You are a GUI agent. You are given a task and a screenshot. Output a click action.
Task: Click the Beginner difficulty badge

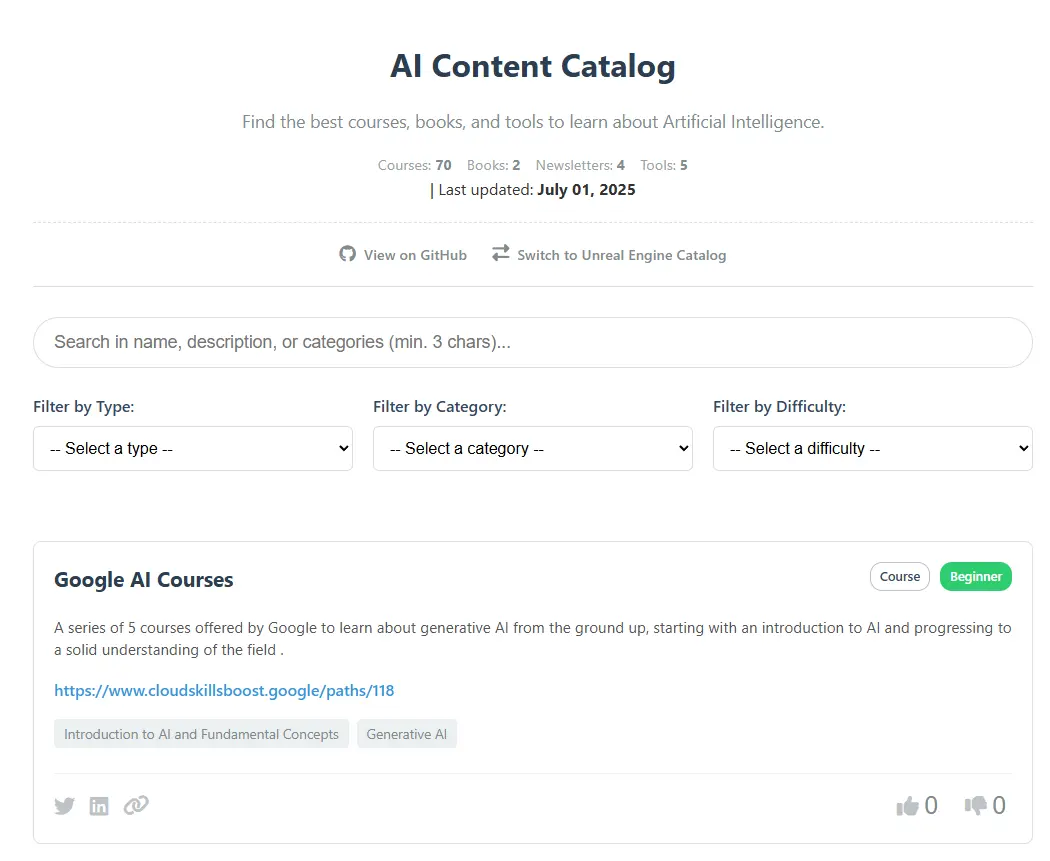pyautogui.click(x=976, y=576)
